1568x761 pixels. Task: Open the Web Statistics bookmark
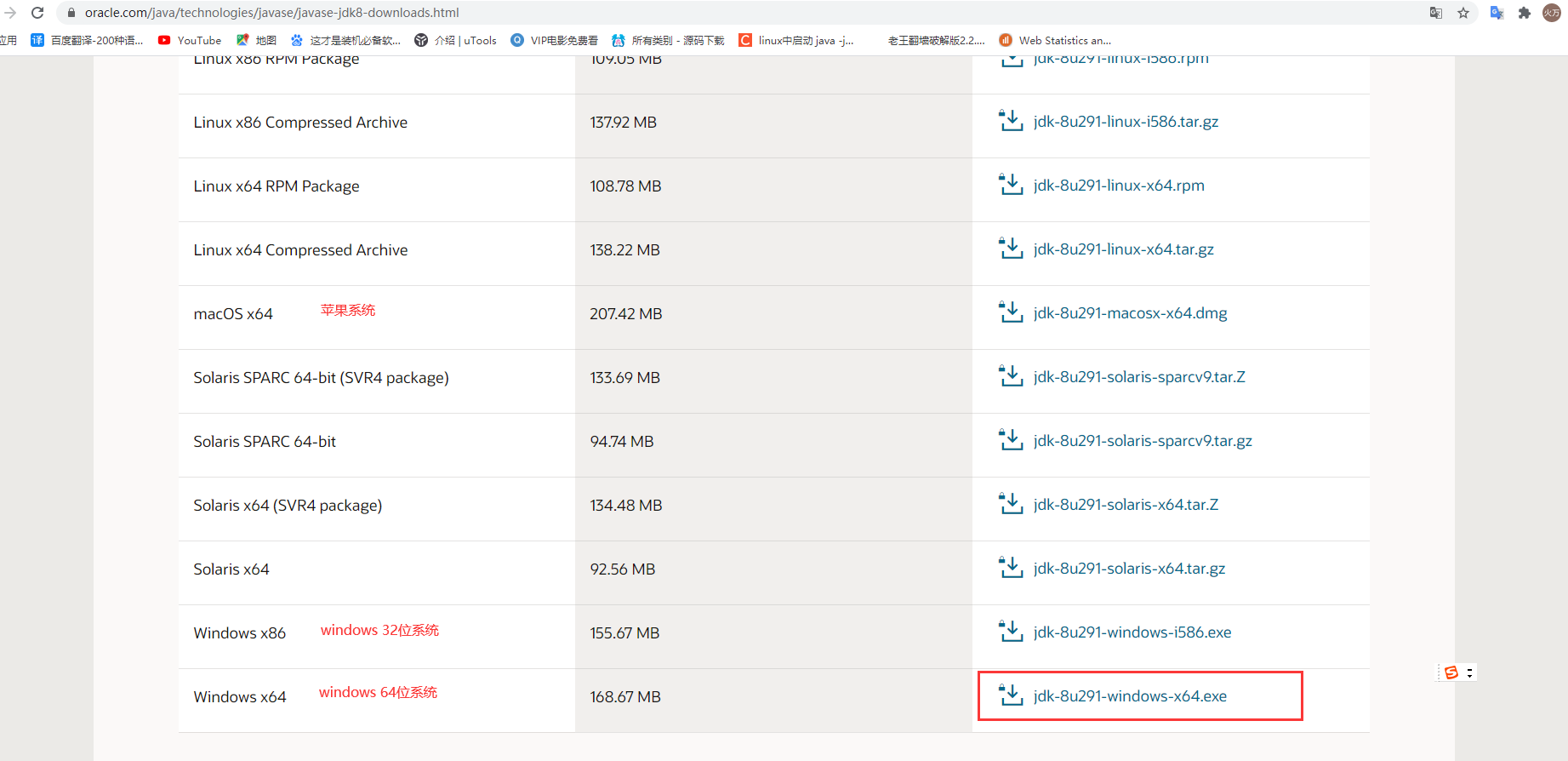pos(1055,40)
